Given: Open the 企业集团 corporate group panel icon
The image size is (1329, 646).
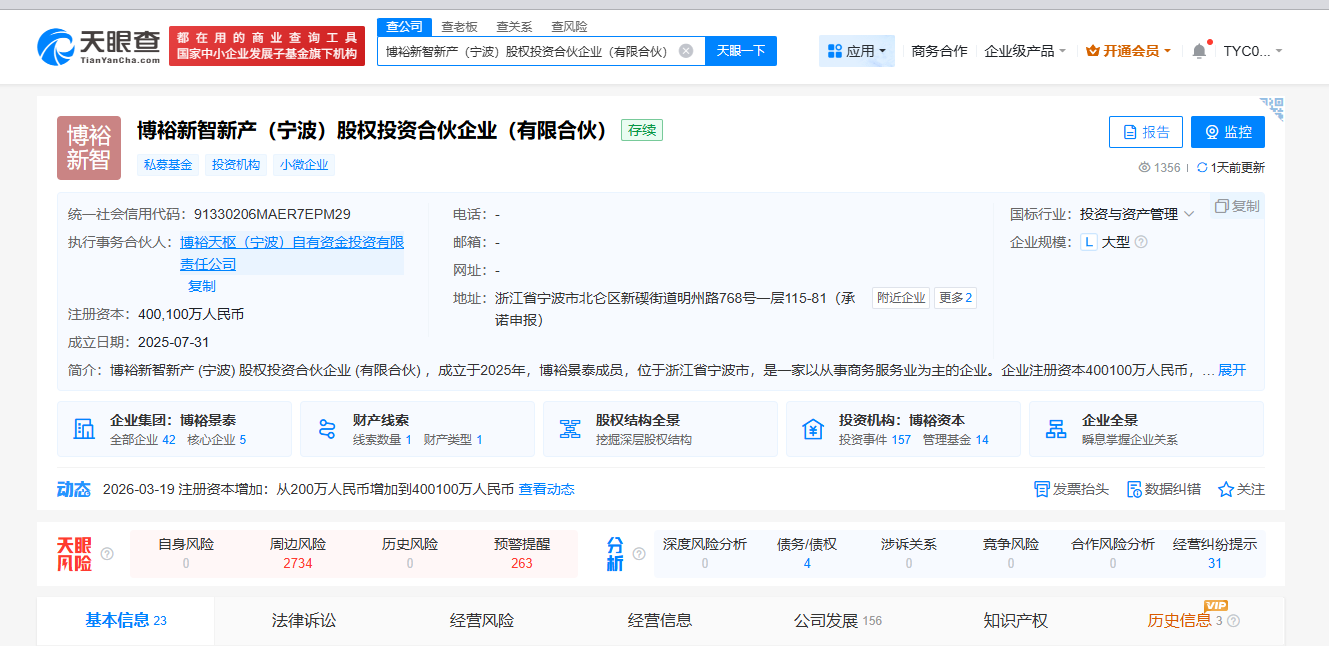Looking at the screenshot, I should (86, 428).
